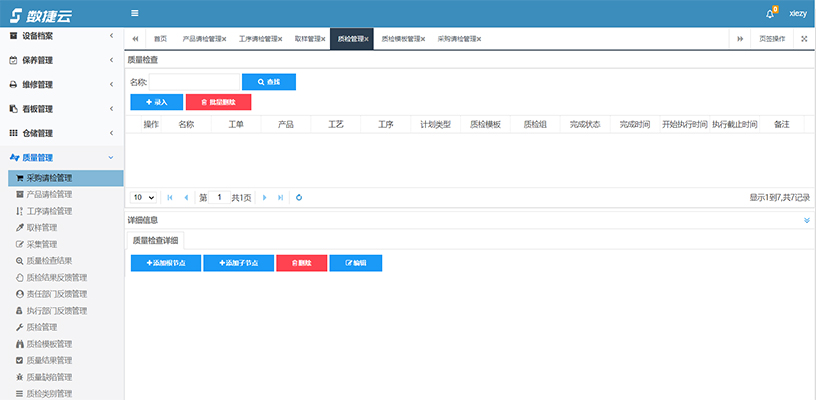The width and height of the screenshot is (816, 400).
Task: Click the pagination refresh icon
Action: click(x=298, y=198)
